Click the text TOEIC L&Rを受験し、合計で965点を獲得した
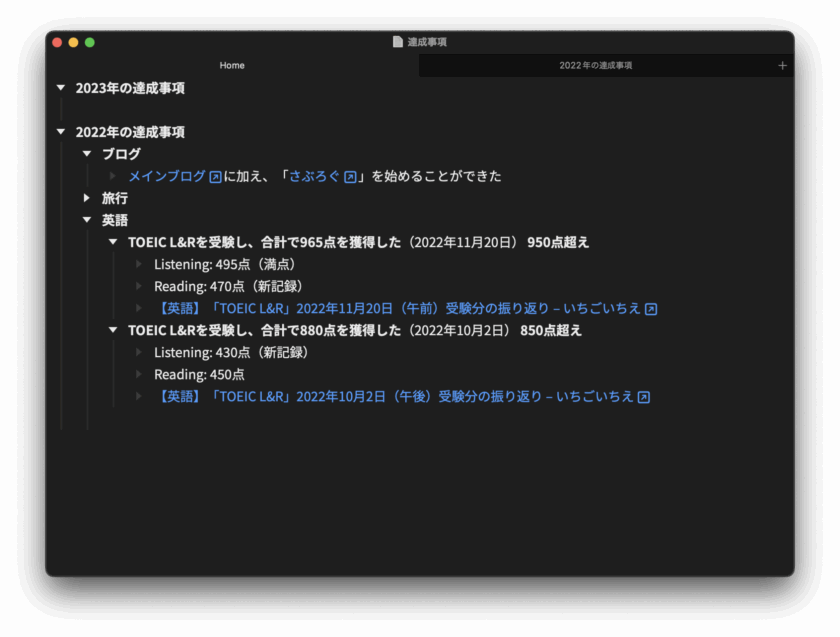This screenshot has width=840, height=637. pos(264,243)
